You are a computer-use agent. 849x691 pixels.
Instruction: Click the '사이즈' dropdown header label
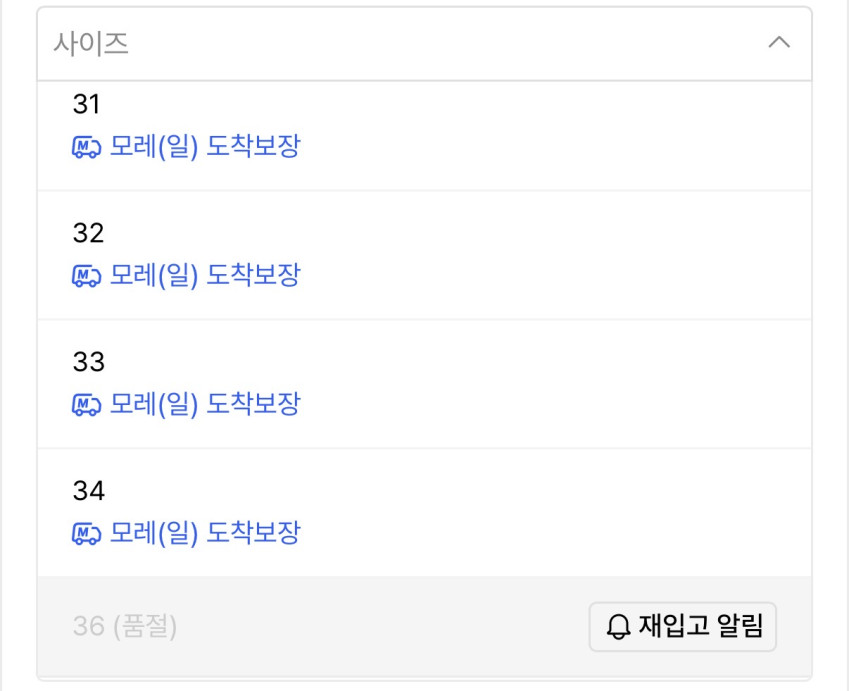tap(91, 44)
